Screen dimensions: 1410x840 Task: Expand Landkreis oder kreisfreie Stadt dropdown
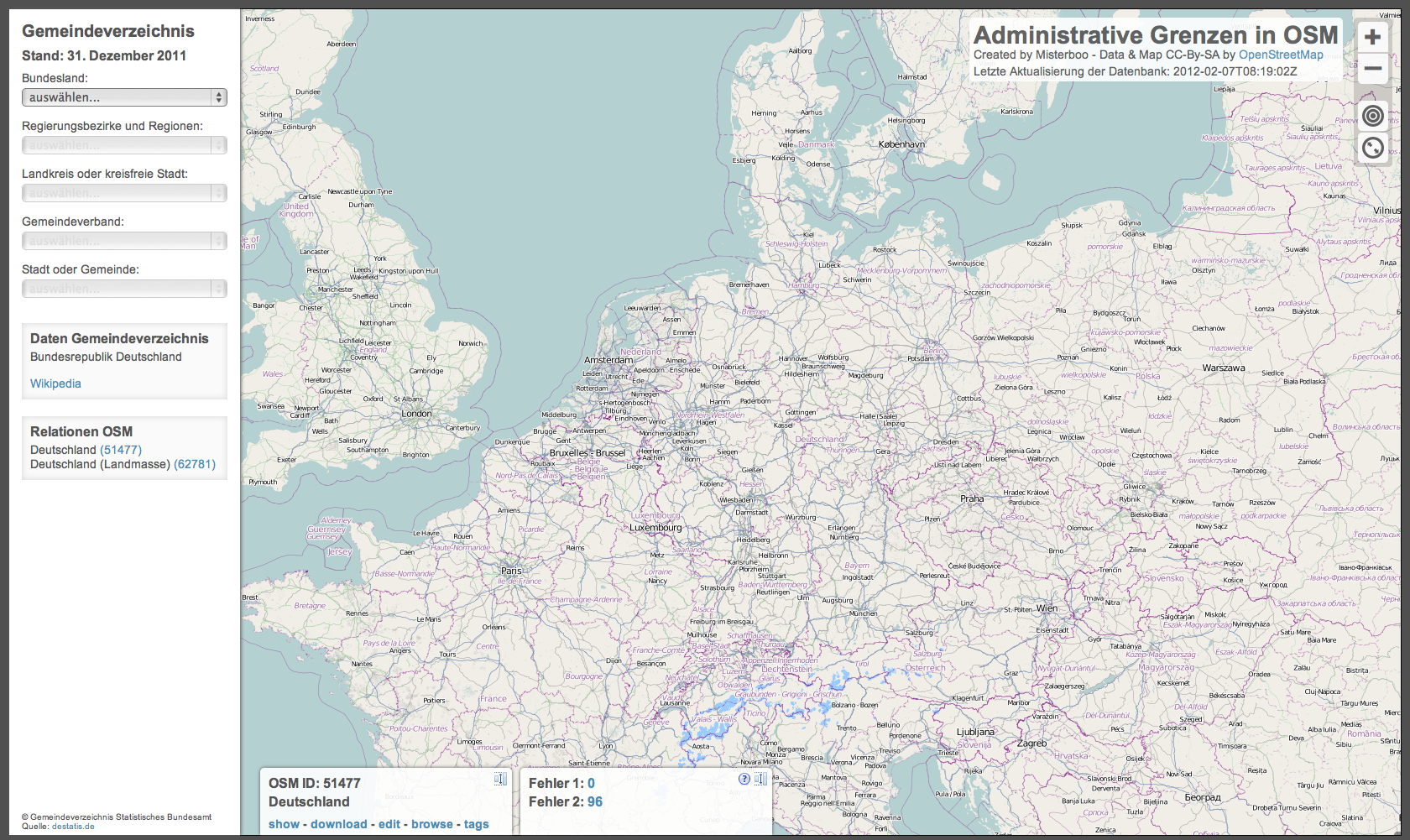(x=124, y=193)
